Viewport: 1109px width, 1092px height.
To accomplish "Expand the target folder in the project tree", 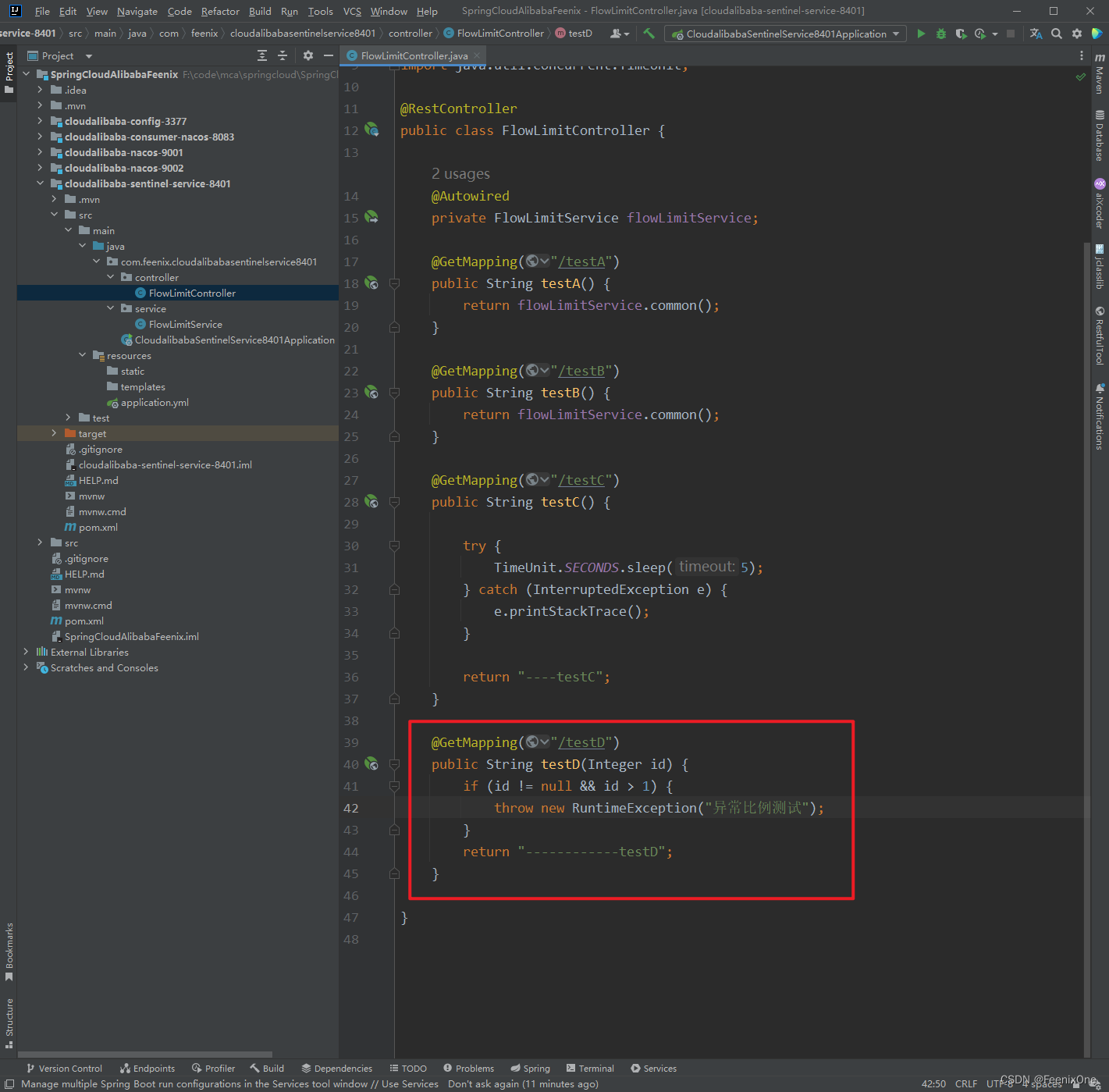I will [x=54, y=433].
